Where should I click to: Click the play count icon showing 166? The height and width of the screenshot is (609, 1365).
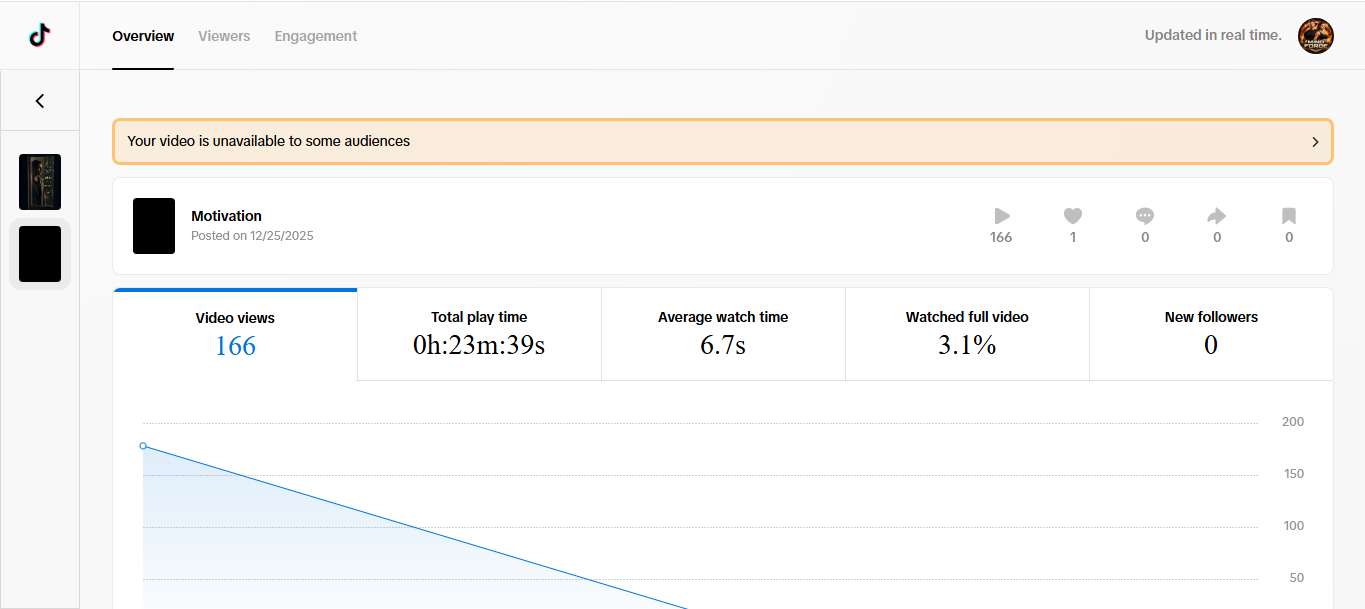(x=1001, y=215)
